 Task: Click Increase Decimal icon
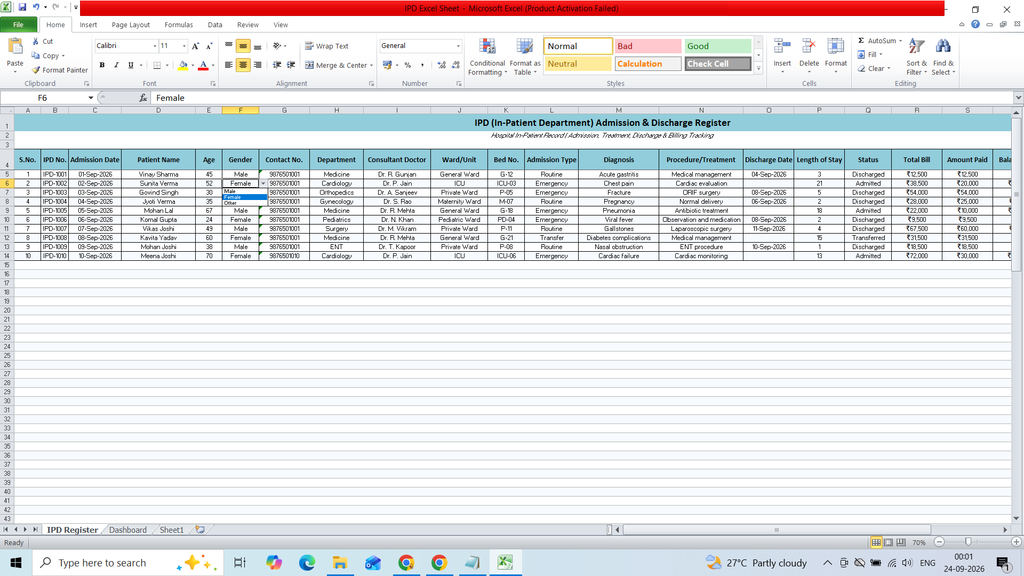(x=441, y=65)
